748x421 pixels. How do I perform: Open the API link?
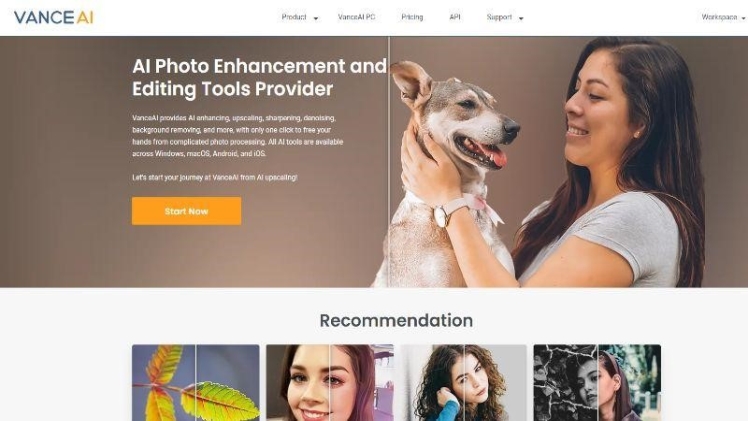[455, 17]
